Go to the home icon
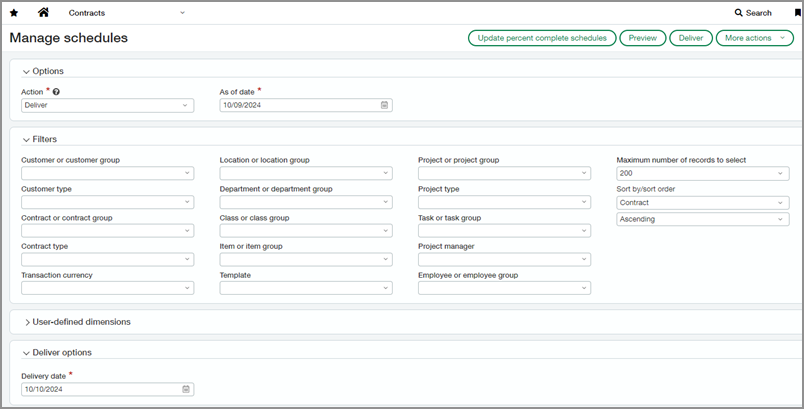The height and width of the screenshot is (409, 804). click(43, 13)
